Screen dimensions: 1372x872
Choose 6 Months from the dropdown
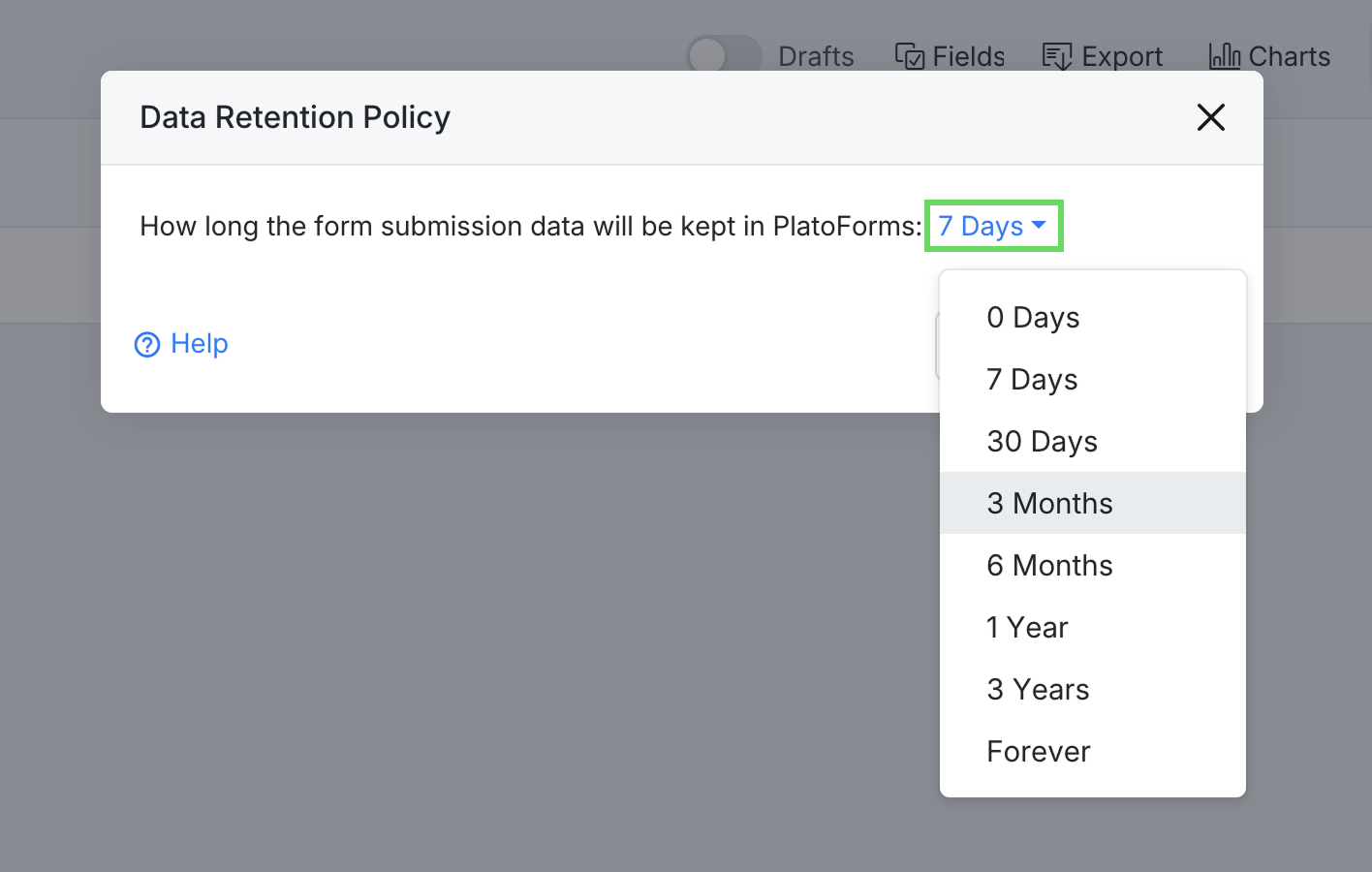click(x=1049, y=565)
